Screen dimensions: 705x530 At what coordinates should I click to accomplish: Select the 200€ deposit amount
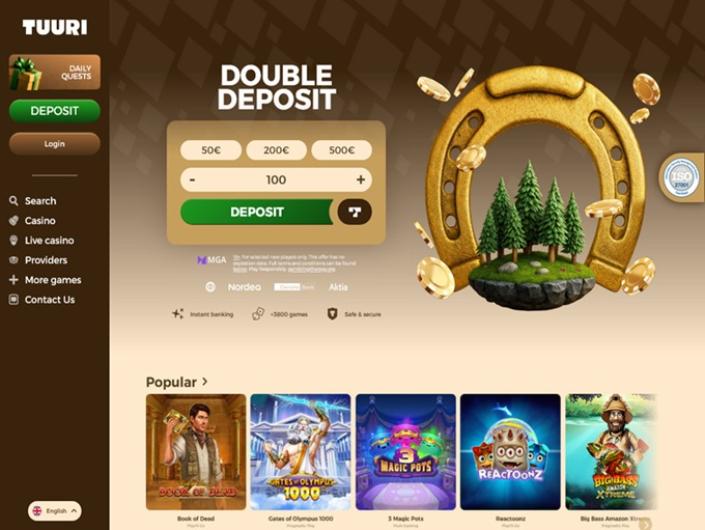click(276, 150)
